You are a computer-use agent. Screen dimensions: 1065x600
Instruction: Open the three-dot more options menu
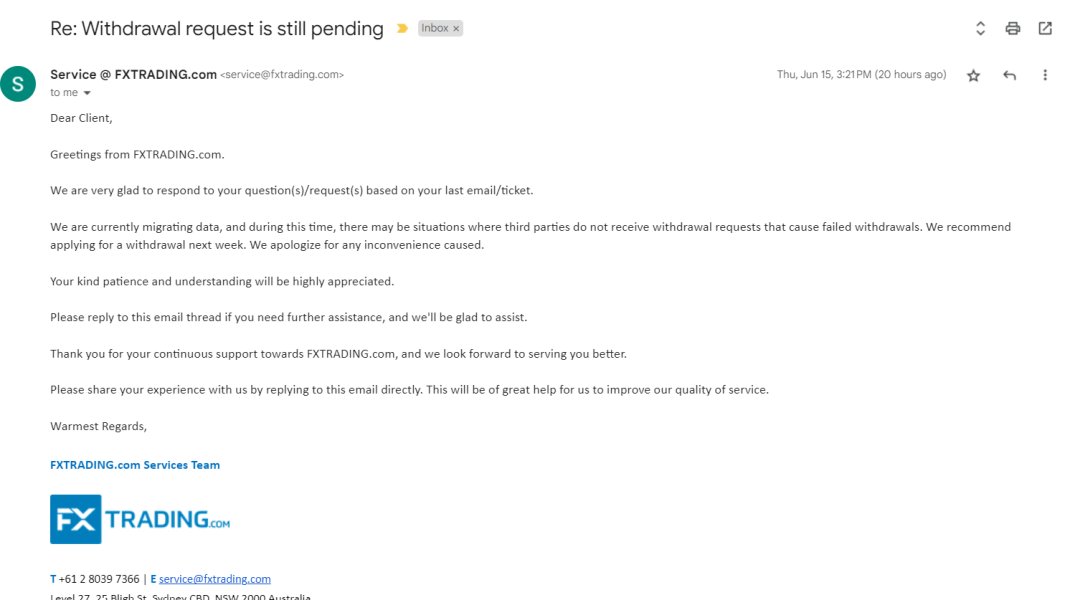click(x=1045, y=75)
